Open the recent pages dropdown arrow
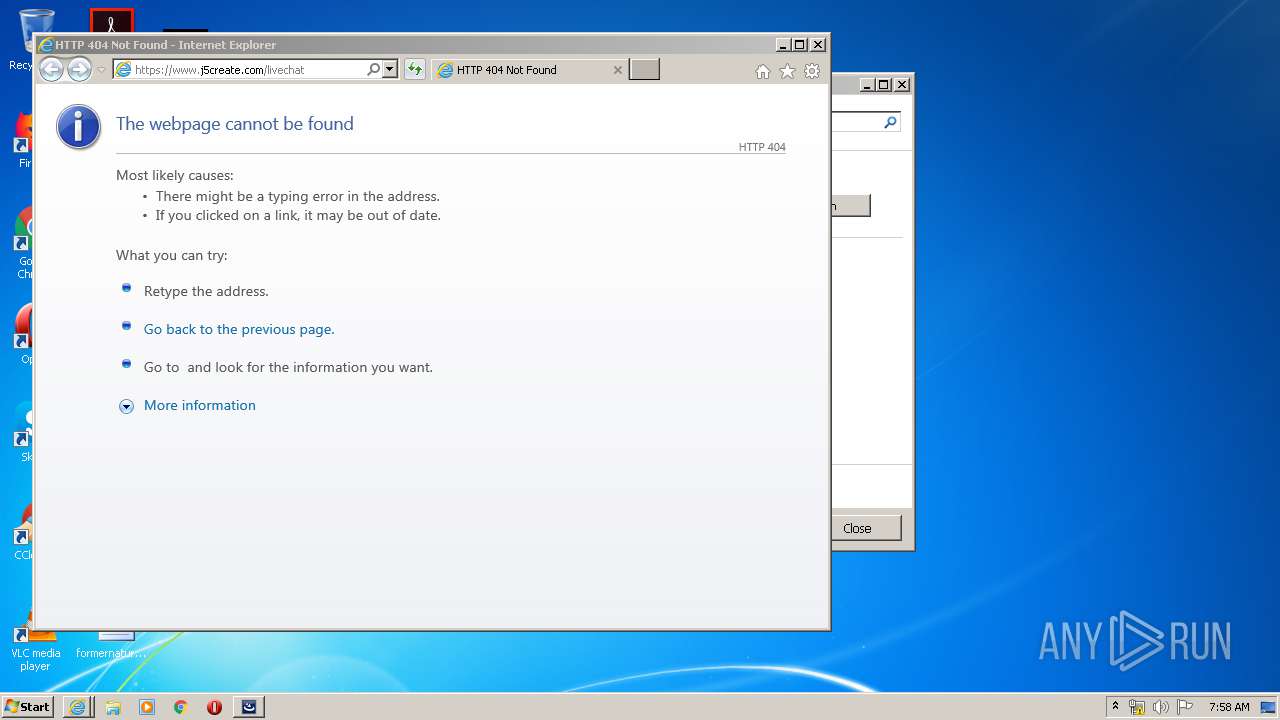 [x=101, y=70]
